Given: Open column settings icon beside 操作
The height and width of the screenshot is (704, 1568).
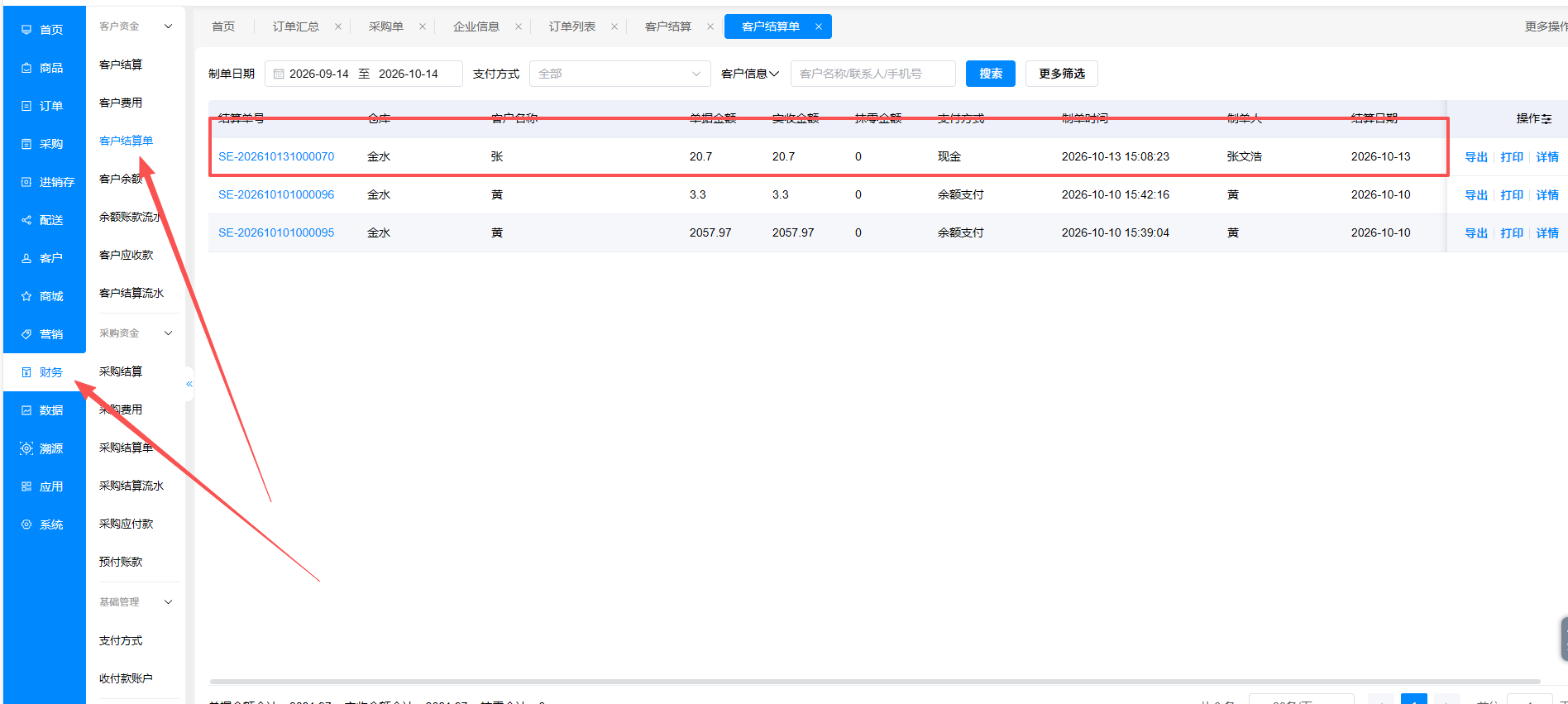Looking at the screenshot, I should 1546,119.
